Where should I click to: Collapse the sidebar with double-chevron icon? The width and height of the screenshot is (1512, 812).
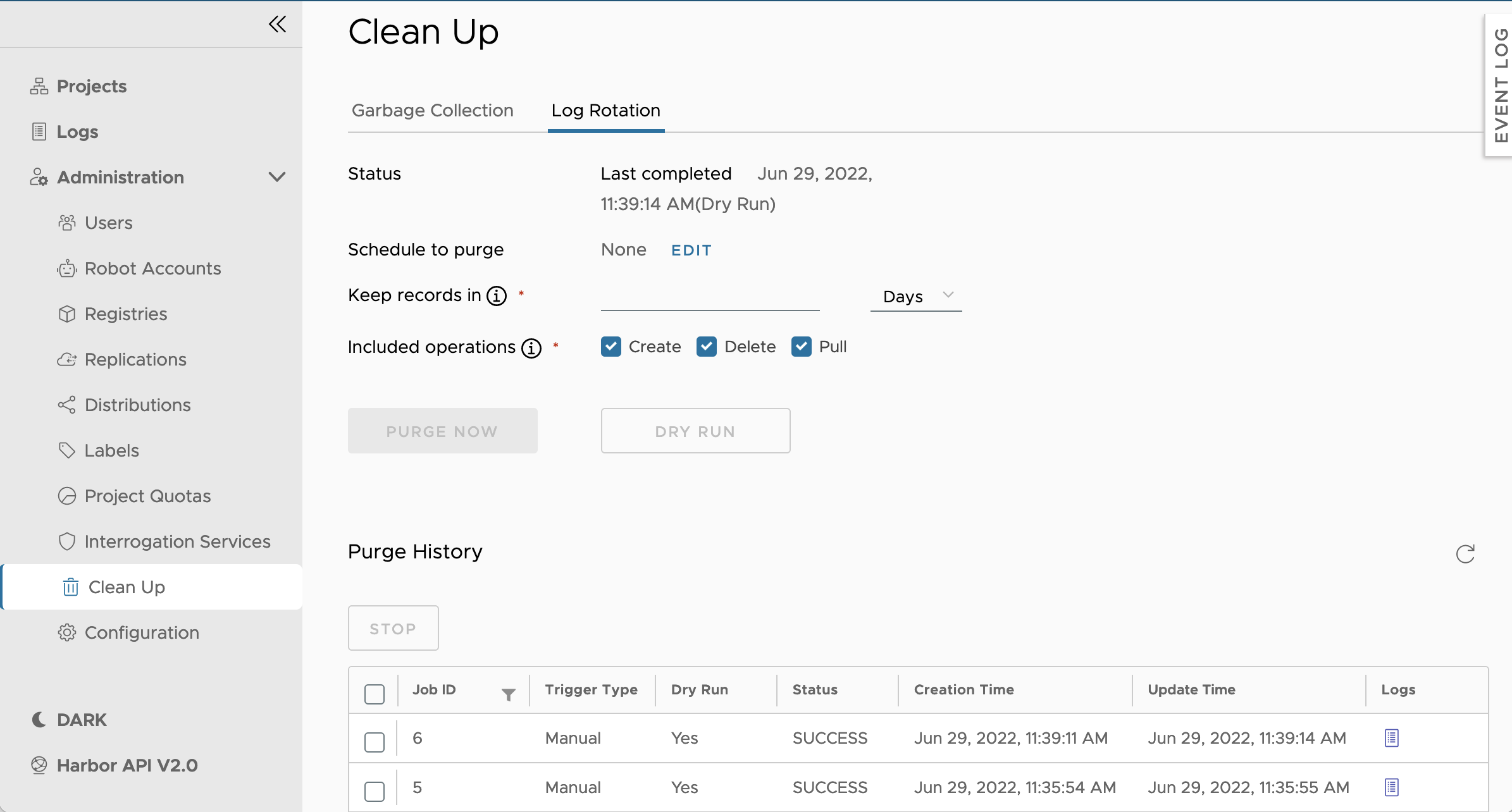click(x=277, y=24)
